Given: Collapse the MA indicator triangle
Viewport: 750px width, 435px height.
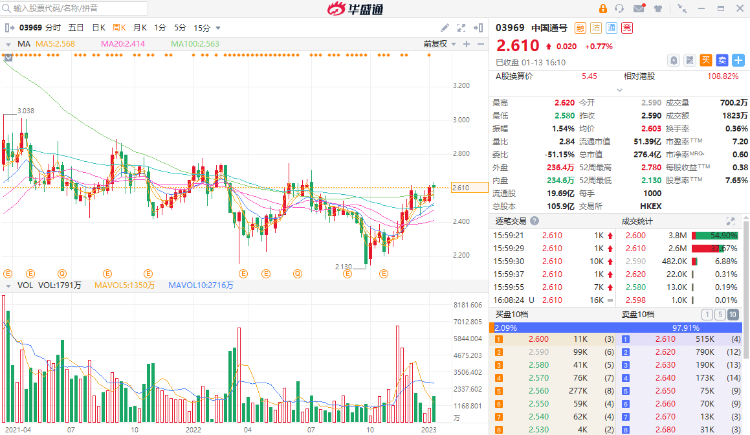Looking at the screenshot, I should (x=8, y=44).
